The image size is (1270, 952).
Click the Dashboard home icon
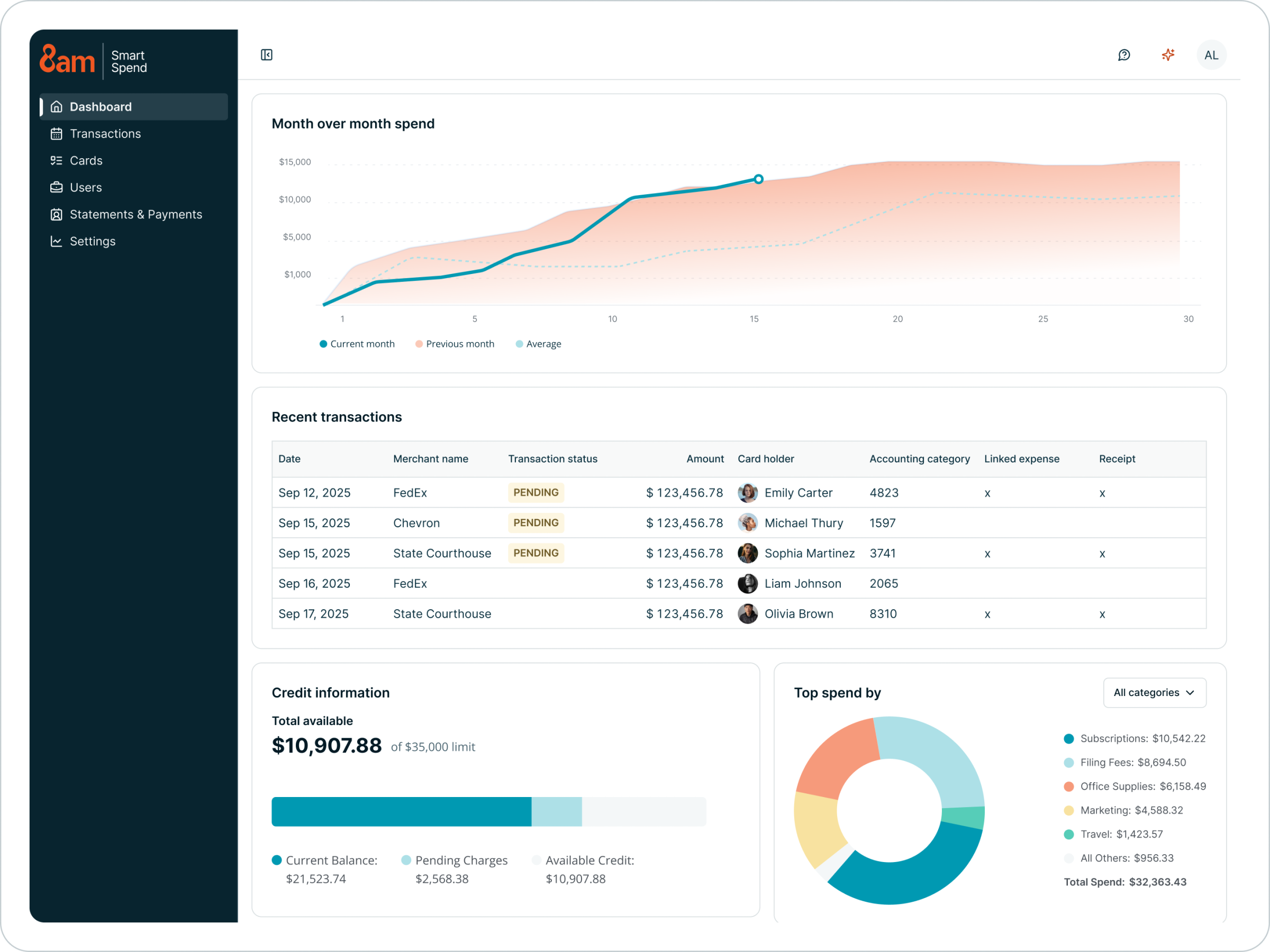[x=56, y=107]
